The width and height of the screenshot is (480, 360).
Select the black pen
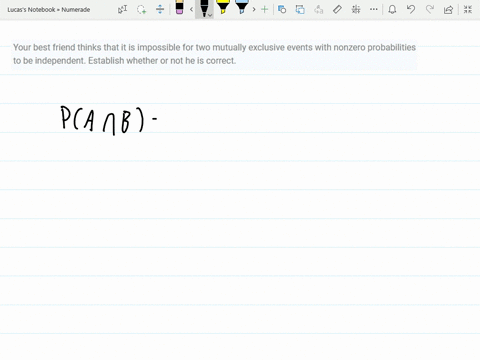[x=204, y=8]
